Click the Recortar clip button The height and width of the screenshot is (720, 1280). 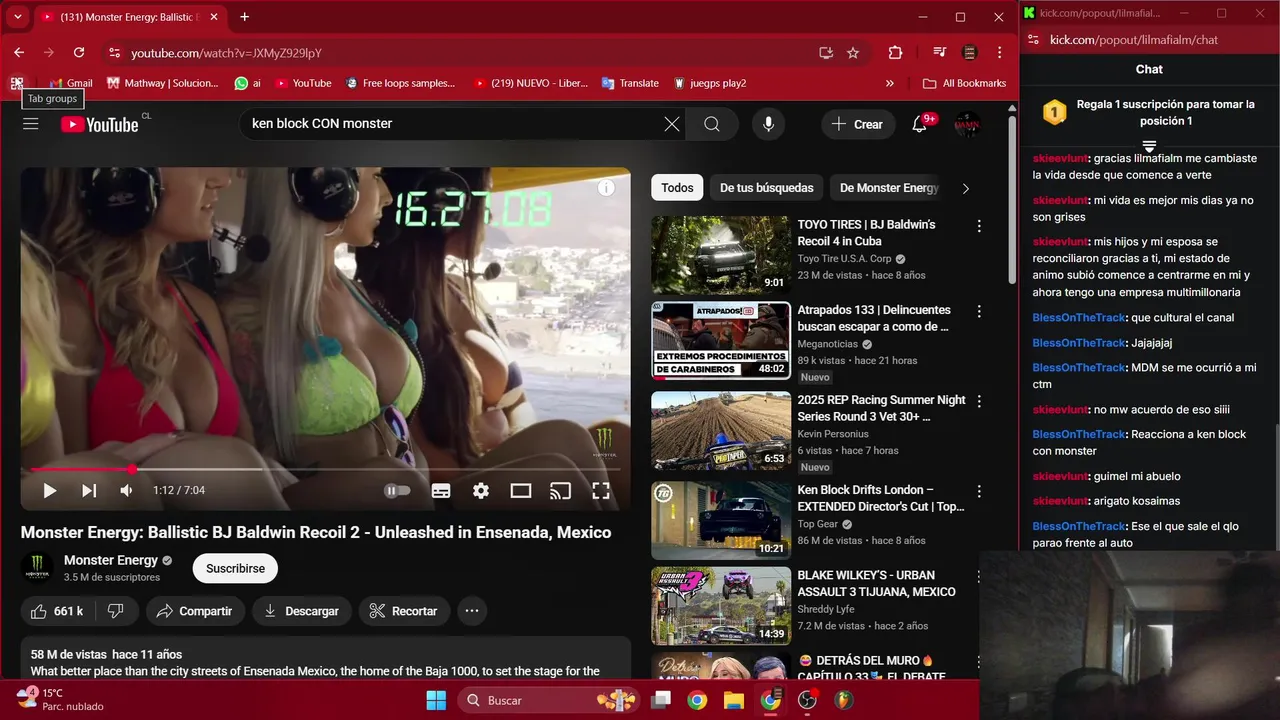click(x=404, y=611)
